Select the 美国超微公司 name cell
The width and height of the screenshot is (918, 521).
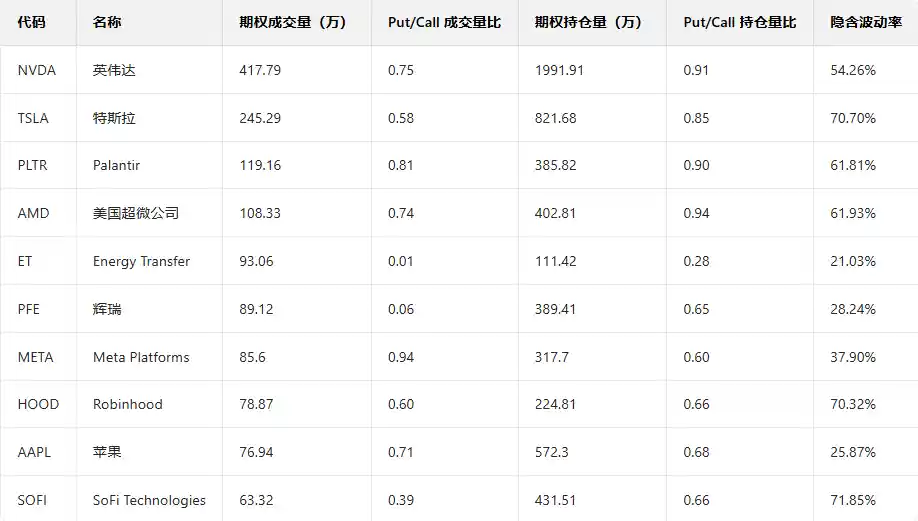(x=136, y=213)
